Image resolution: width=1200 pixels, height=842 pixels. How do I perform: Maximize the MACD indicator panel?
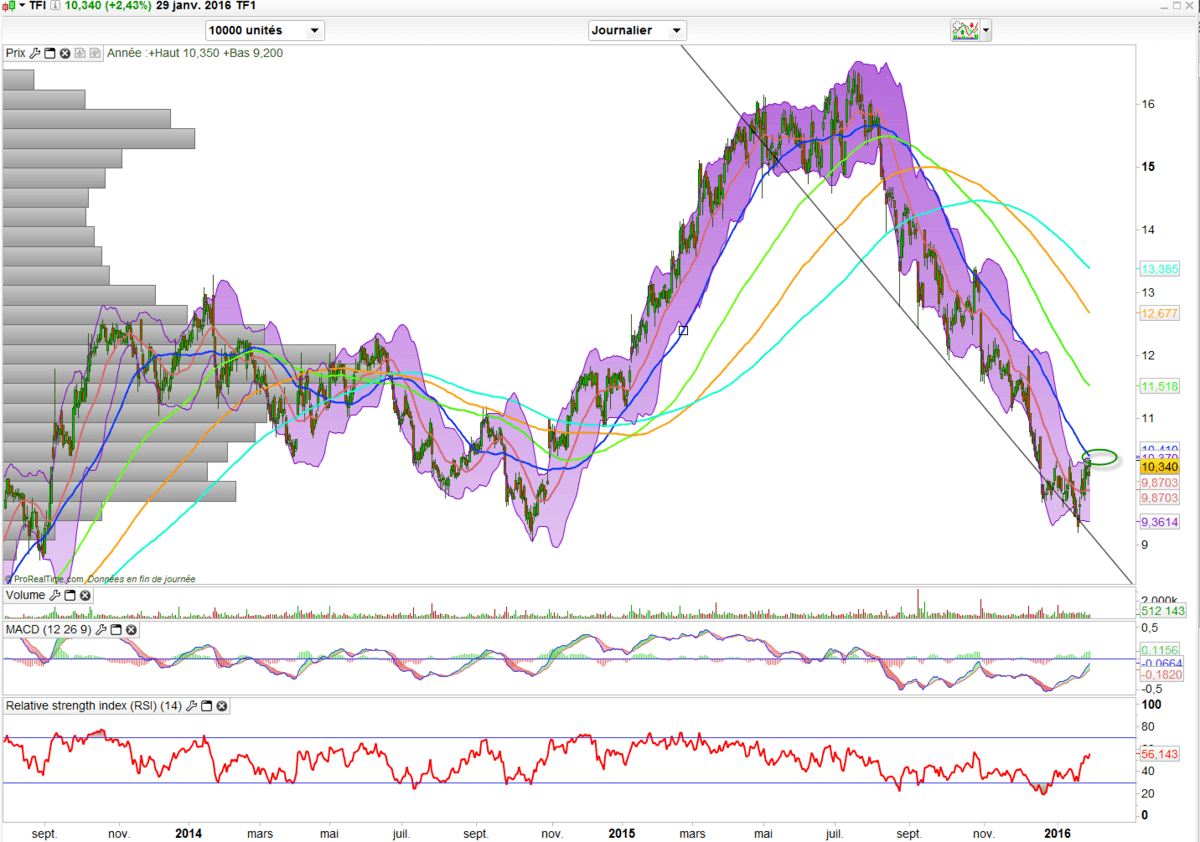point(115,630)
